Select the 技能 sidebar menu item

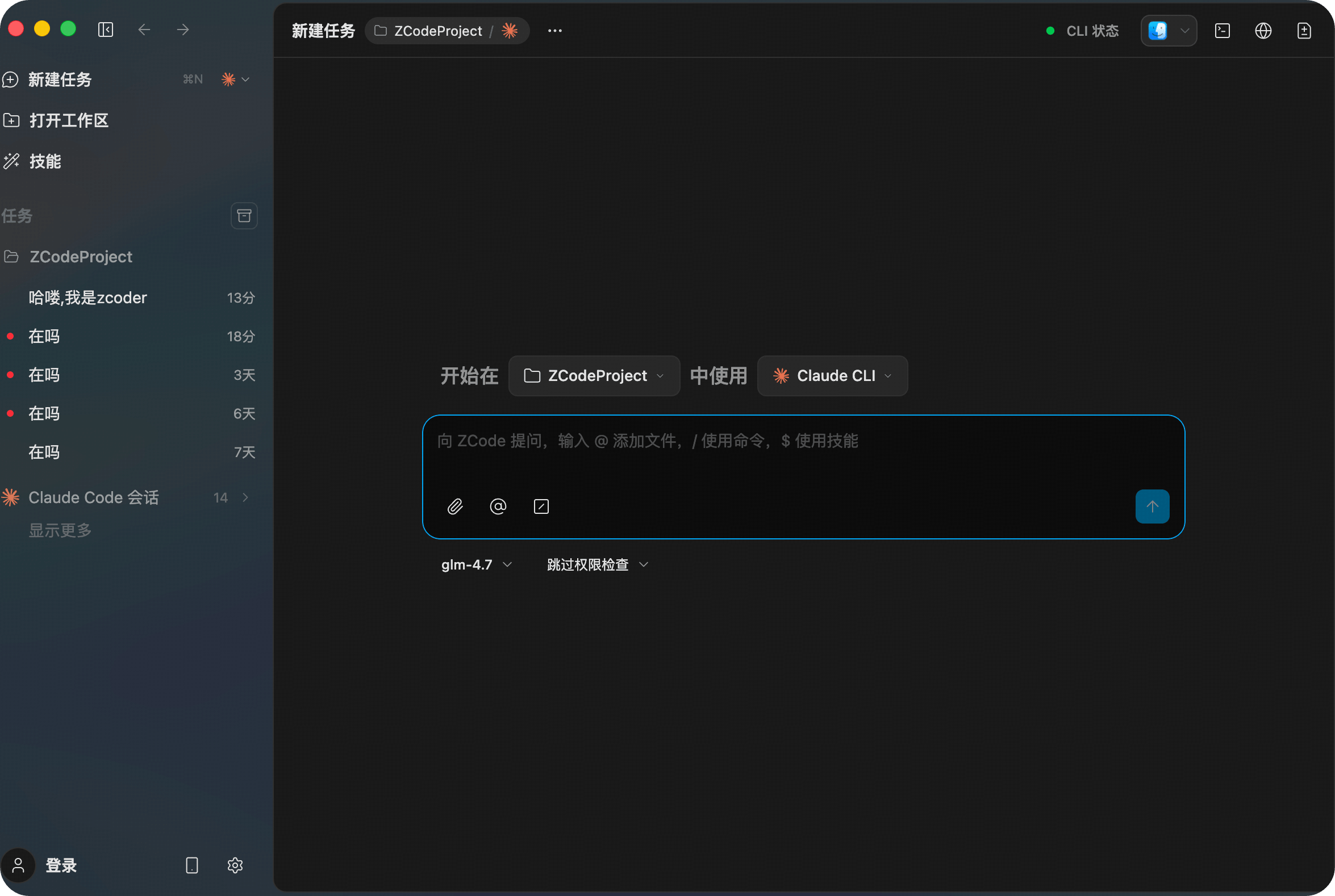coord(45,162)
